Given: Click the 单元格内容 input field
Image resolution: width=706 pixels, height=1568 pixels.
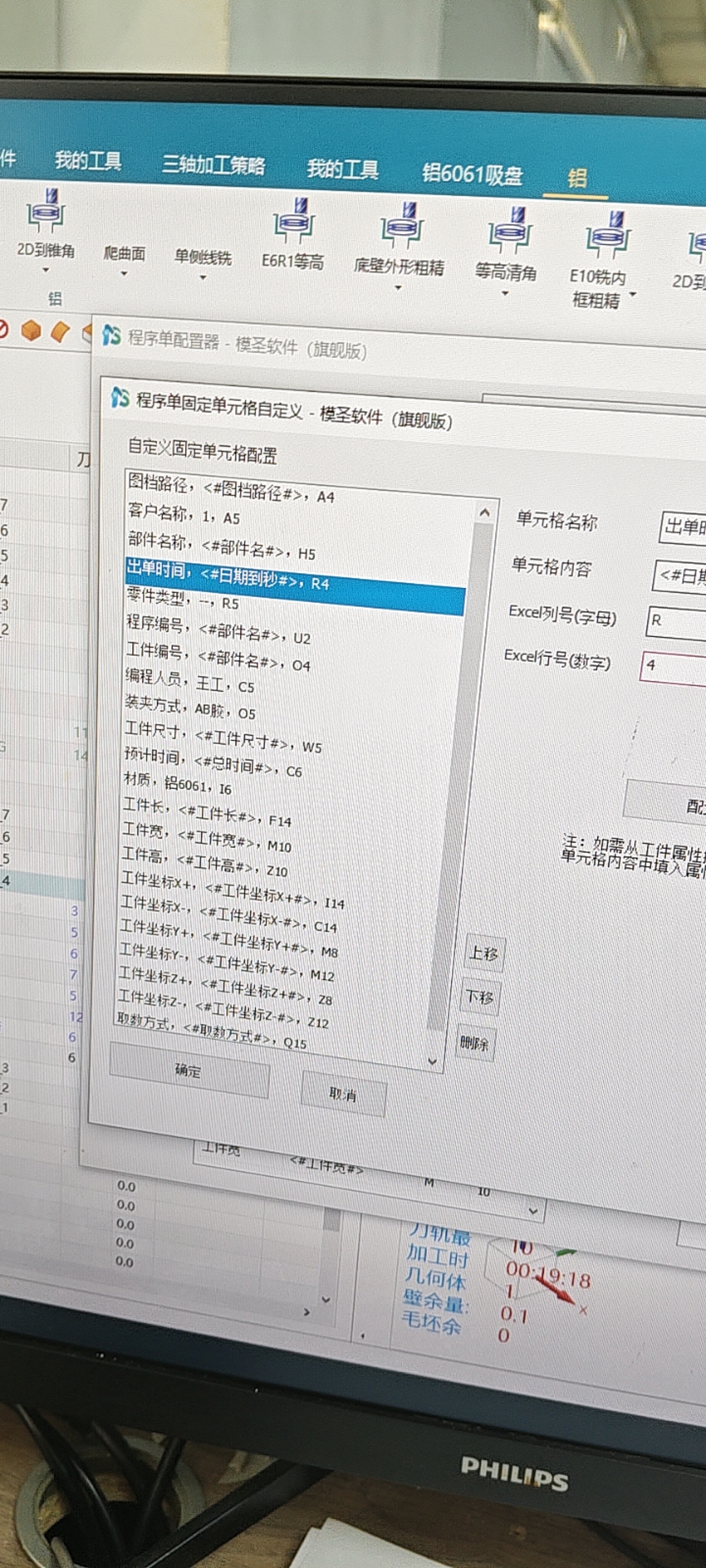Looking at the screenshot, I should click(x=680, y=576).
